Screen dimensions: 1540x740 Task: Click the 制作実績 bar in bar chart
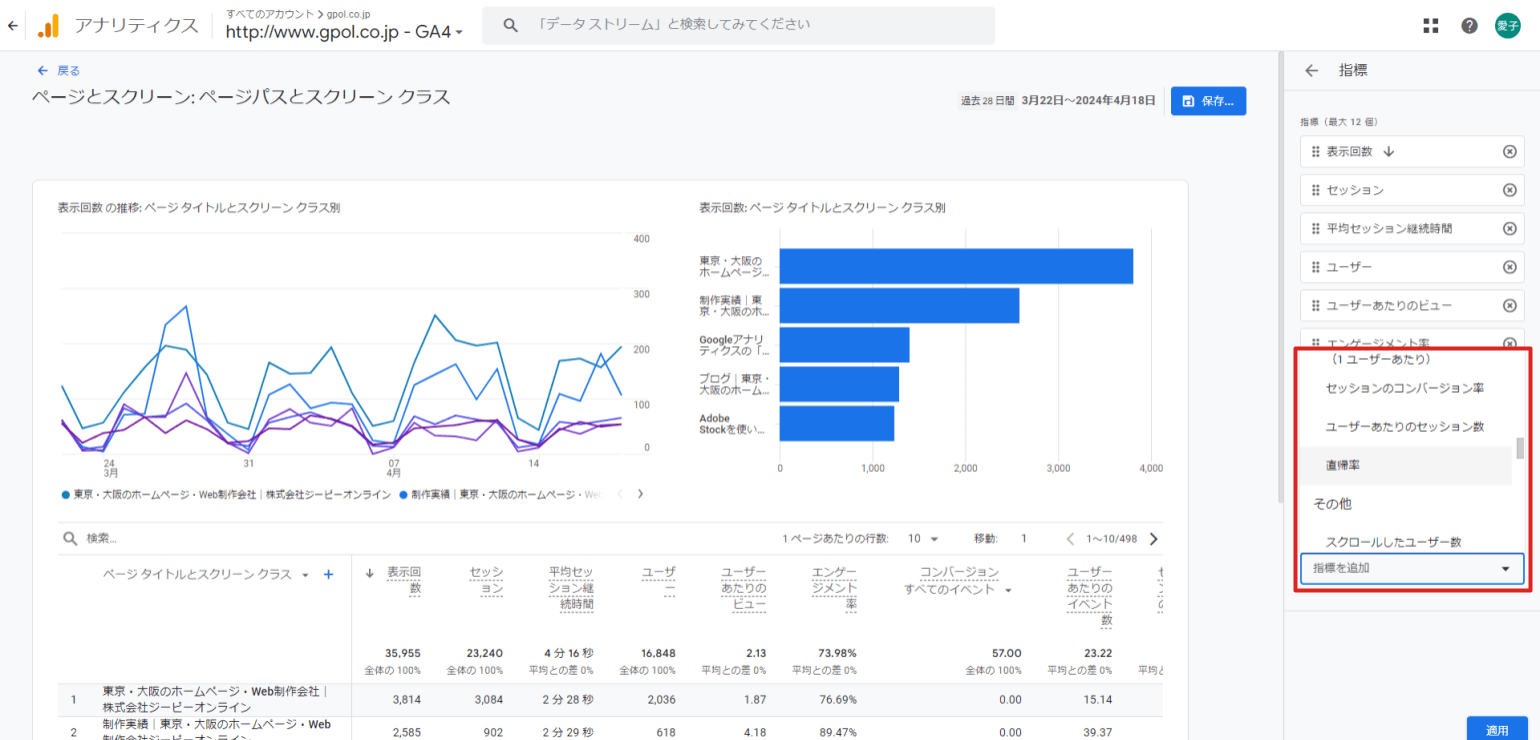coord(899,305)
